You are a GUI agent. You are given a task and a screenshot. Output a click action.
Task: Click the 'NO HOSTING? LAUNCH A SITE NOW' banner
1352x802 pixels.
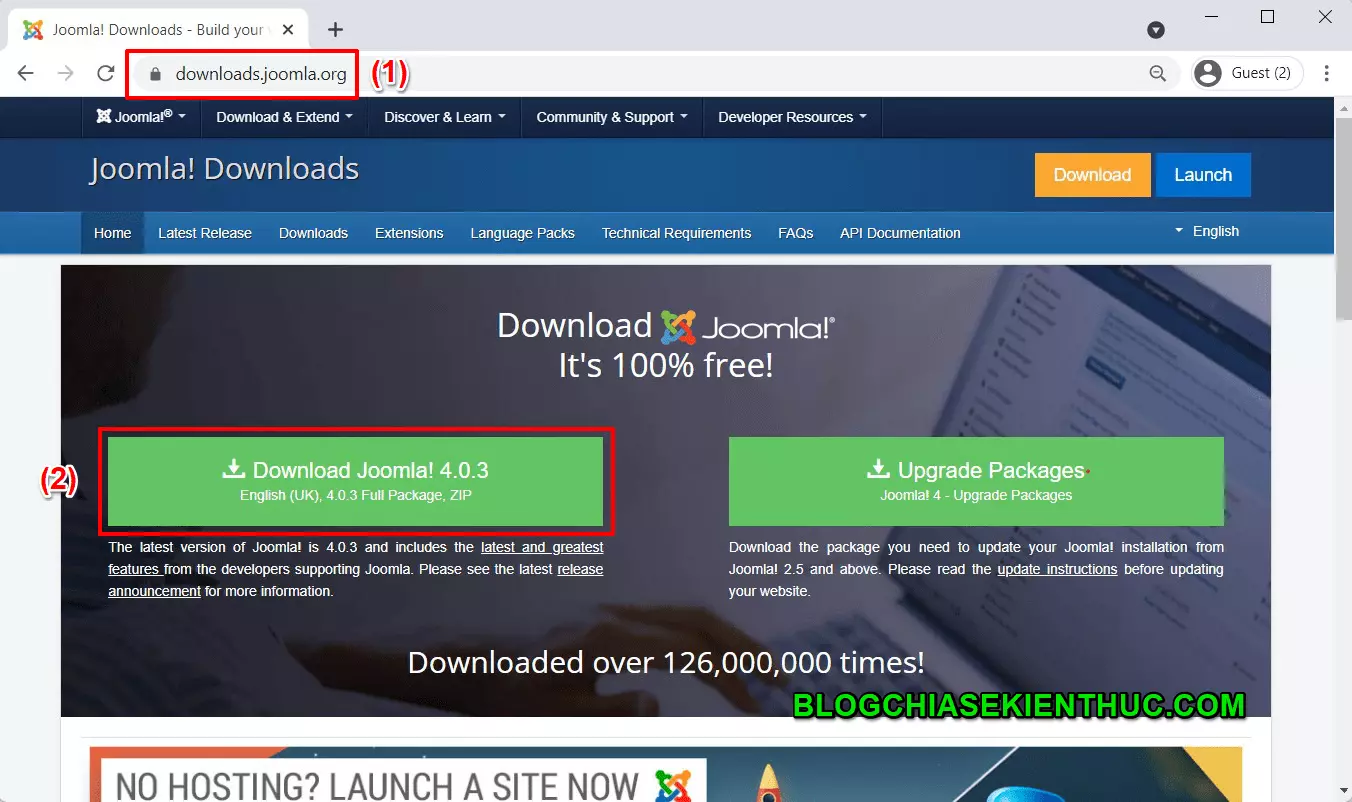(666, 775)
